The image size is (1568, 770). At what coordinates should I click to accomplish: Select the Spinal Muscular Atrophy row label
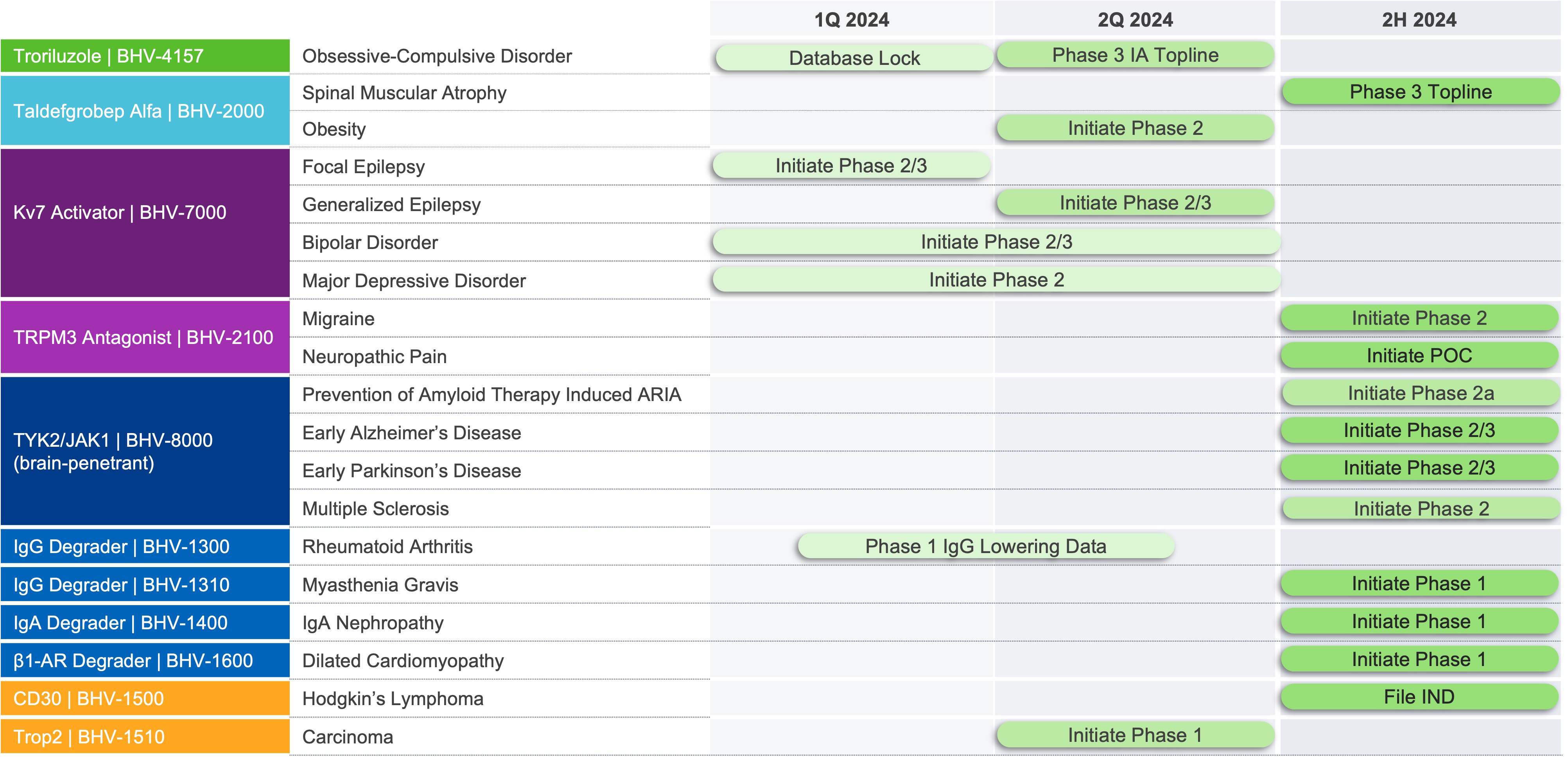click(404, 93)
